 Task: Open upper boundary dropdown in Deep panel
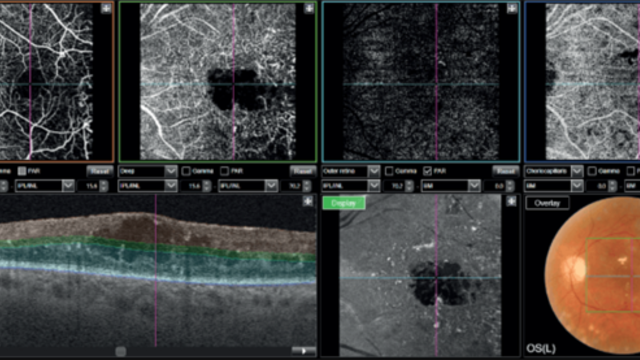(147, 186)
